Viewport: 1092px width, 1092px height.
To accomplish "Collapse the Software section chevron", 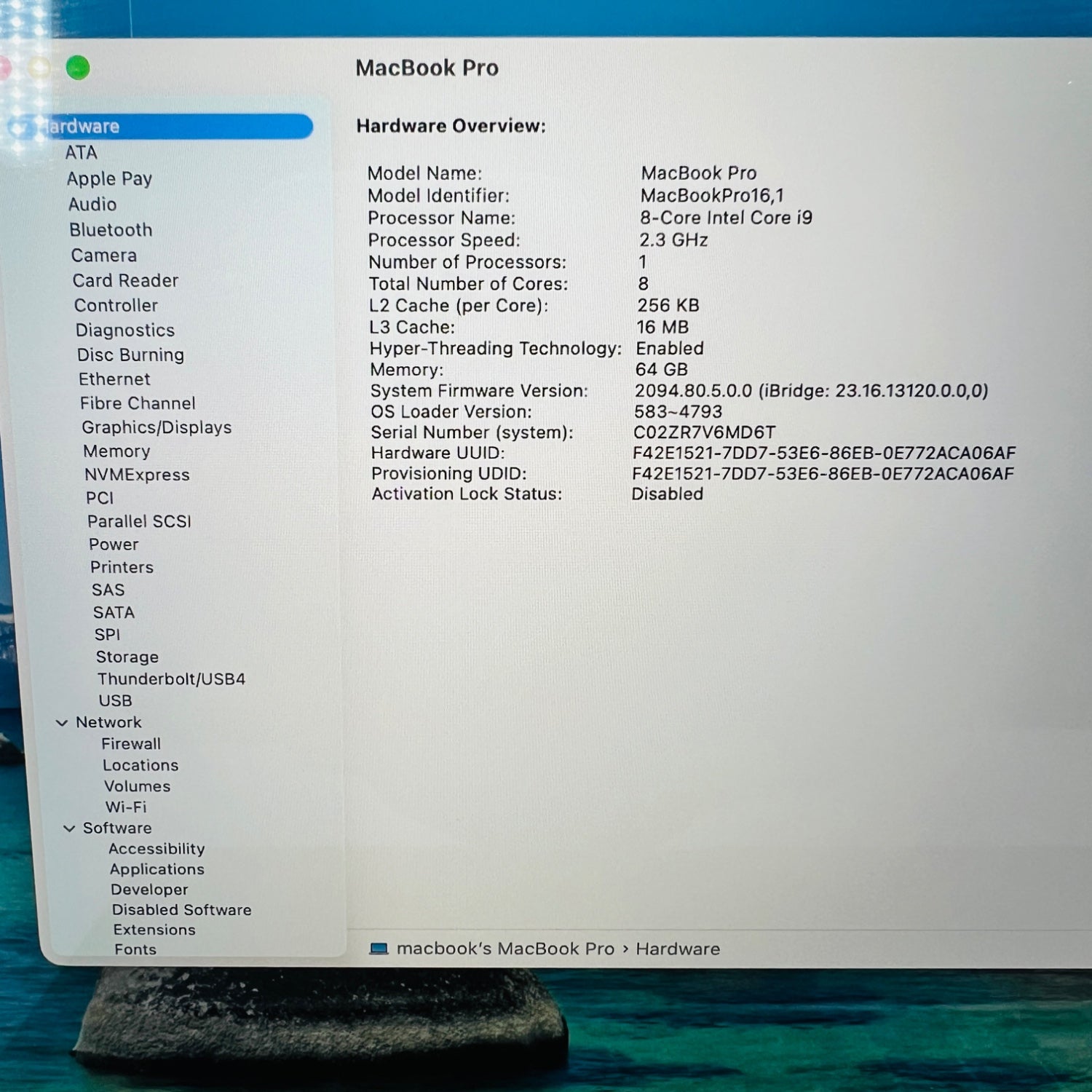I will [69, 828].
